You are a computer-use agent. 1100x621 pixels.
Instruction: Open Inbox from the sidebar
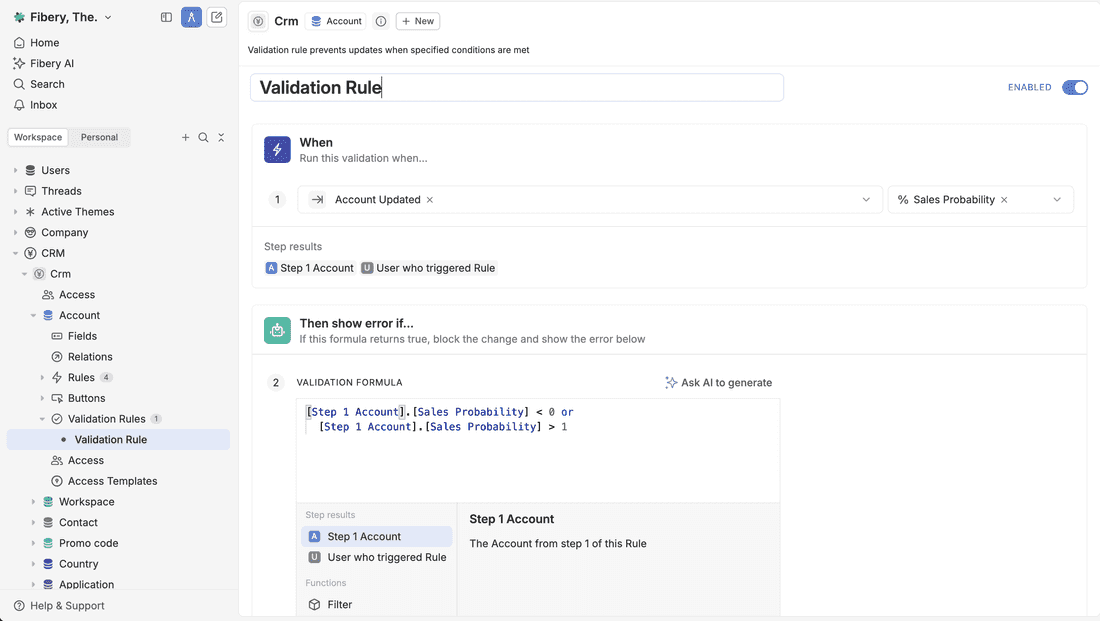(43, 105)
